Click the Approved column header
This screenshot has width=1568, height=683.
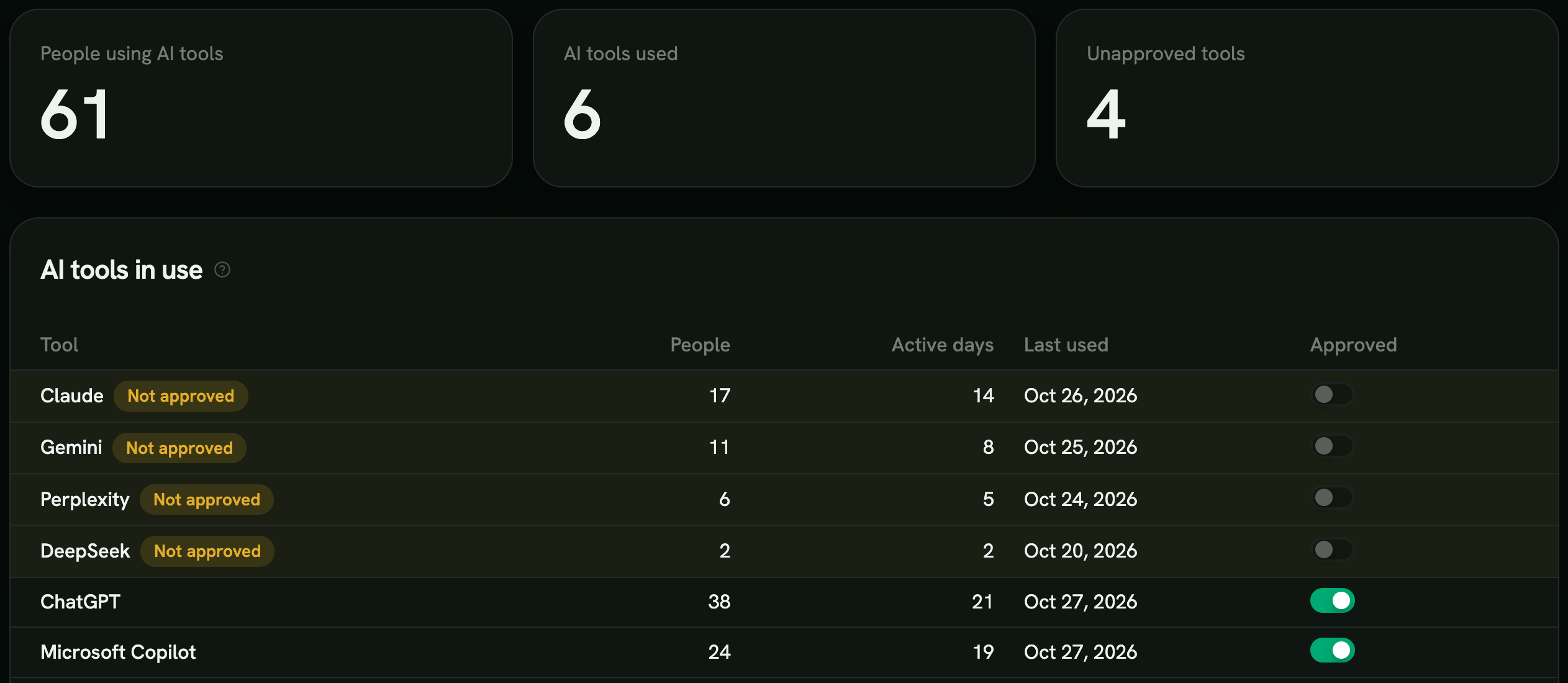[1354, 345]
